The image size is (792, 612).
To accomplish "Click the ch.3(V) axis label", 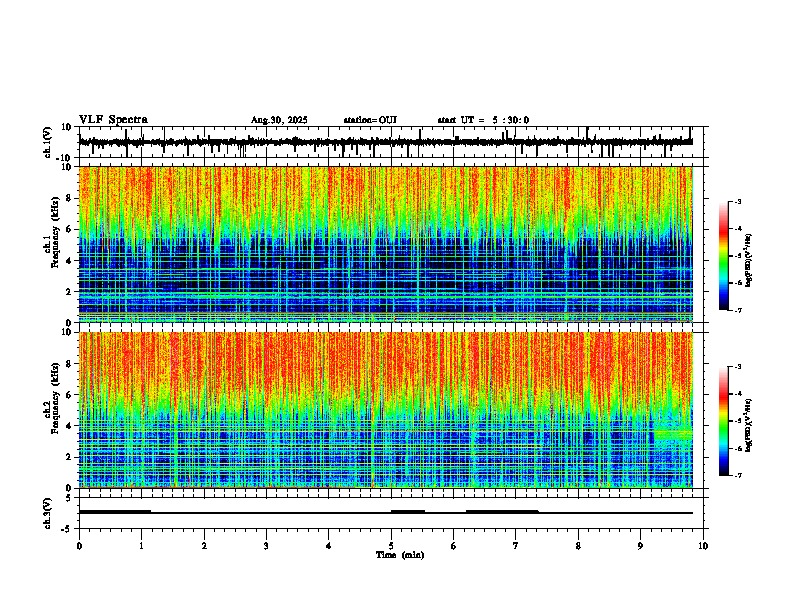I will tap(48, 513).
